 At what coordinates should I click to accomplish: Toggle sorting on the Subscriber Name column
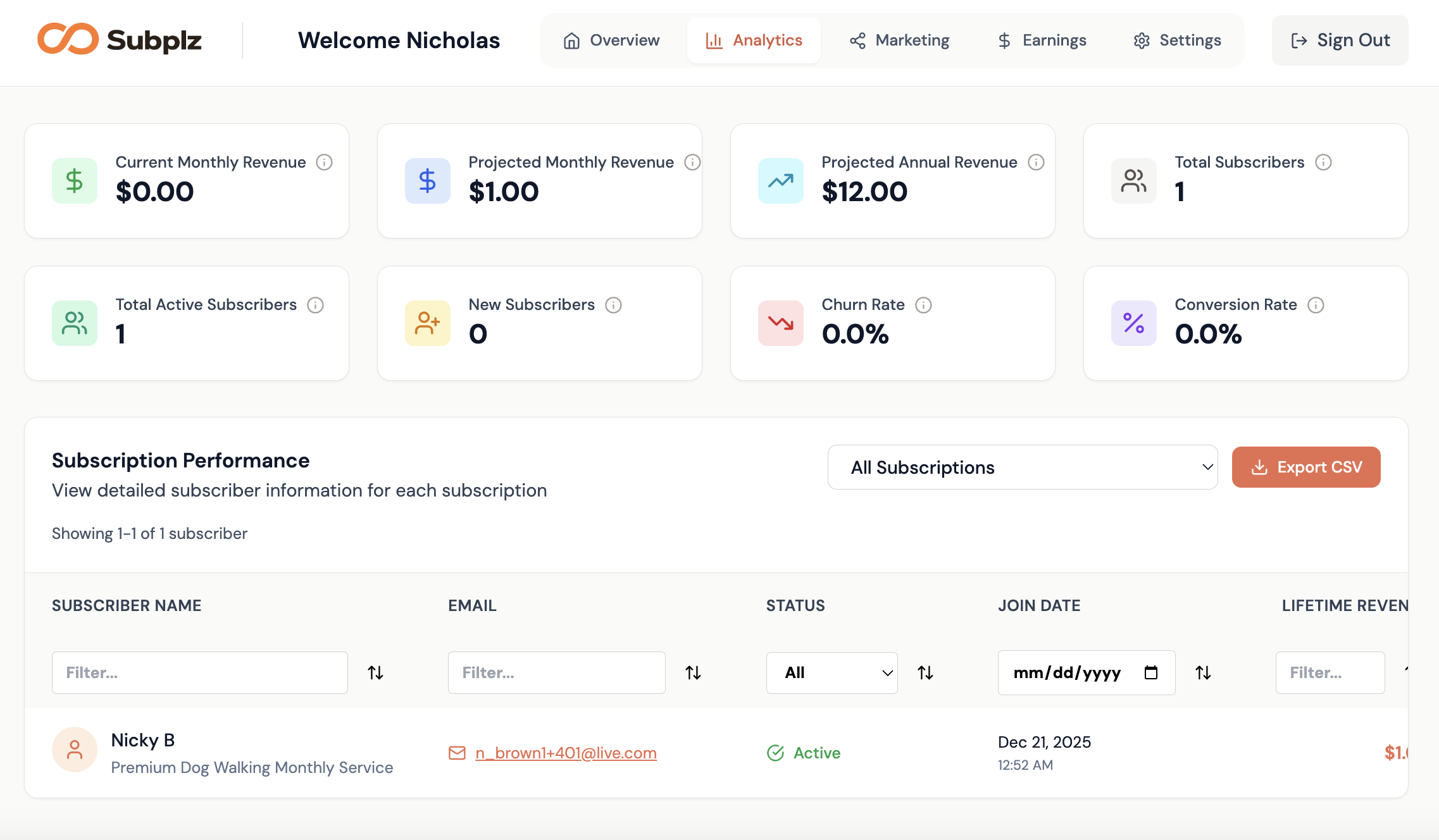[375, 672]
